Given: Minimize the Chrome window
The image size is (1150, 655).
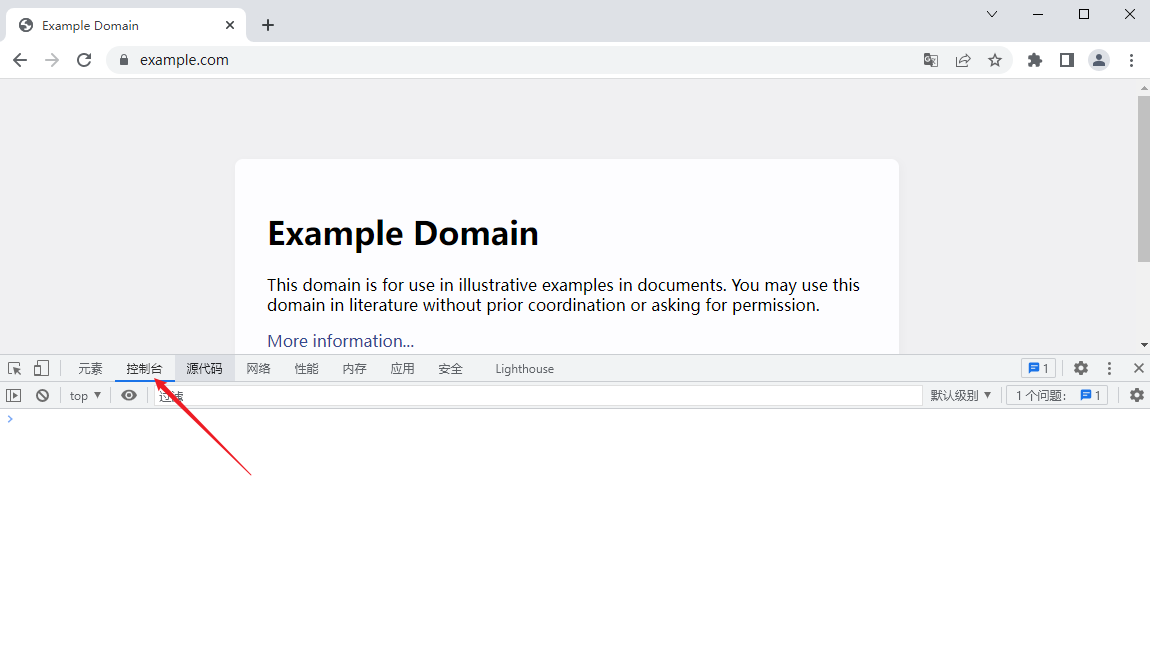Looking at the screenshot, I should coord(1038,14).
